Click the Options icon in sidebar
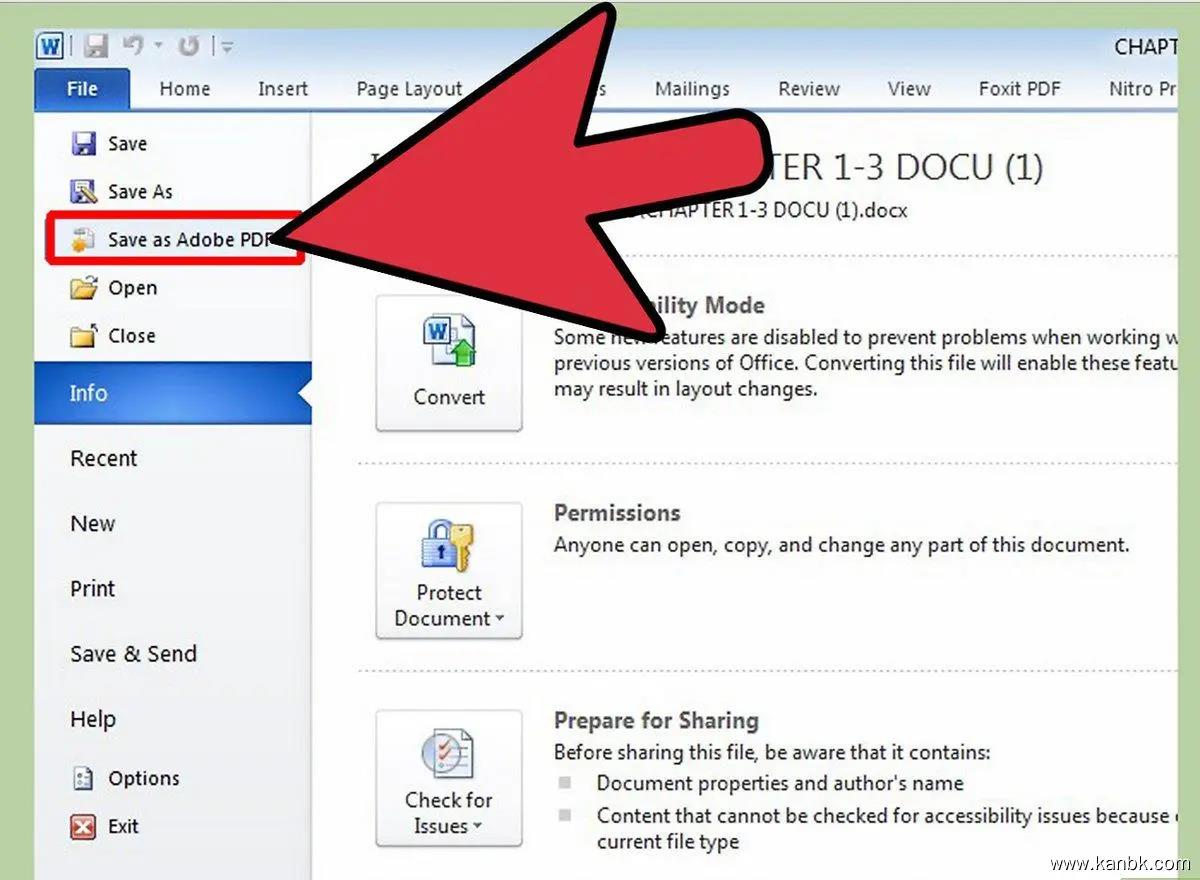 84,779
